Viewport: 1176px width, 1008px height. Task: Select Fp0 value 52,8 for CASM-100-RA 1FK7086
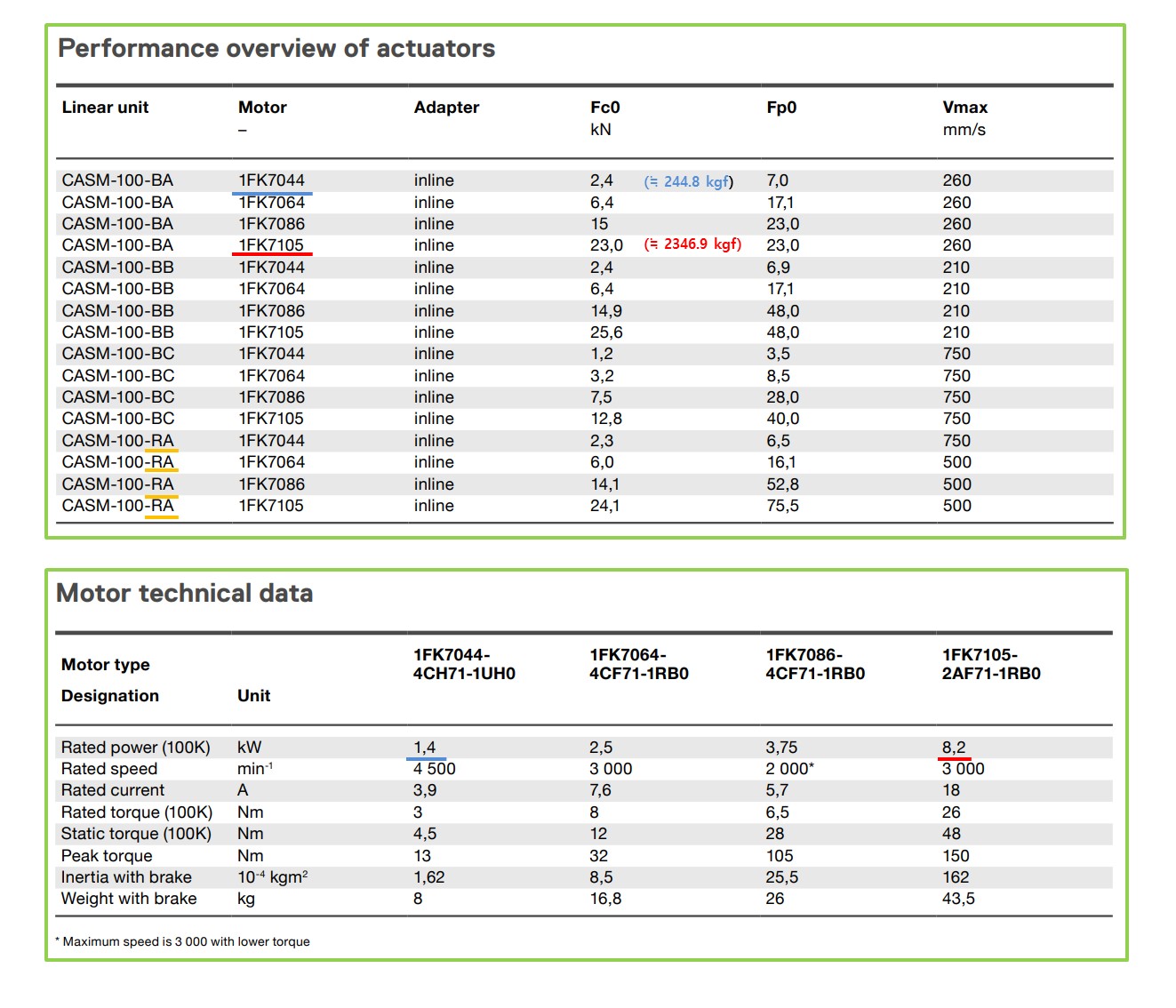coord(783,484)
